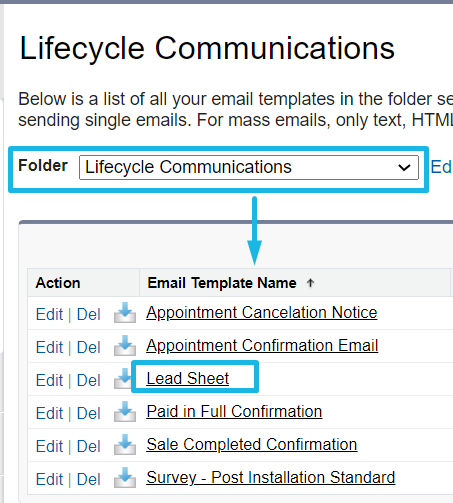This screenshot has width=453, height=503.
Task: Edit the Appointment Confirmation Email template
Action: point(49,347)
